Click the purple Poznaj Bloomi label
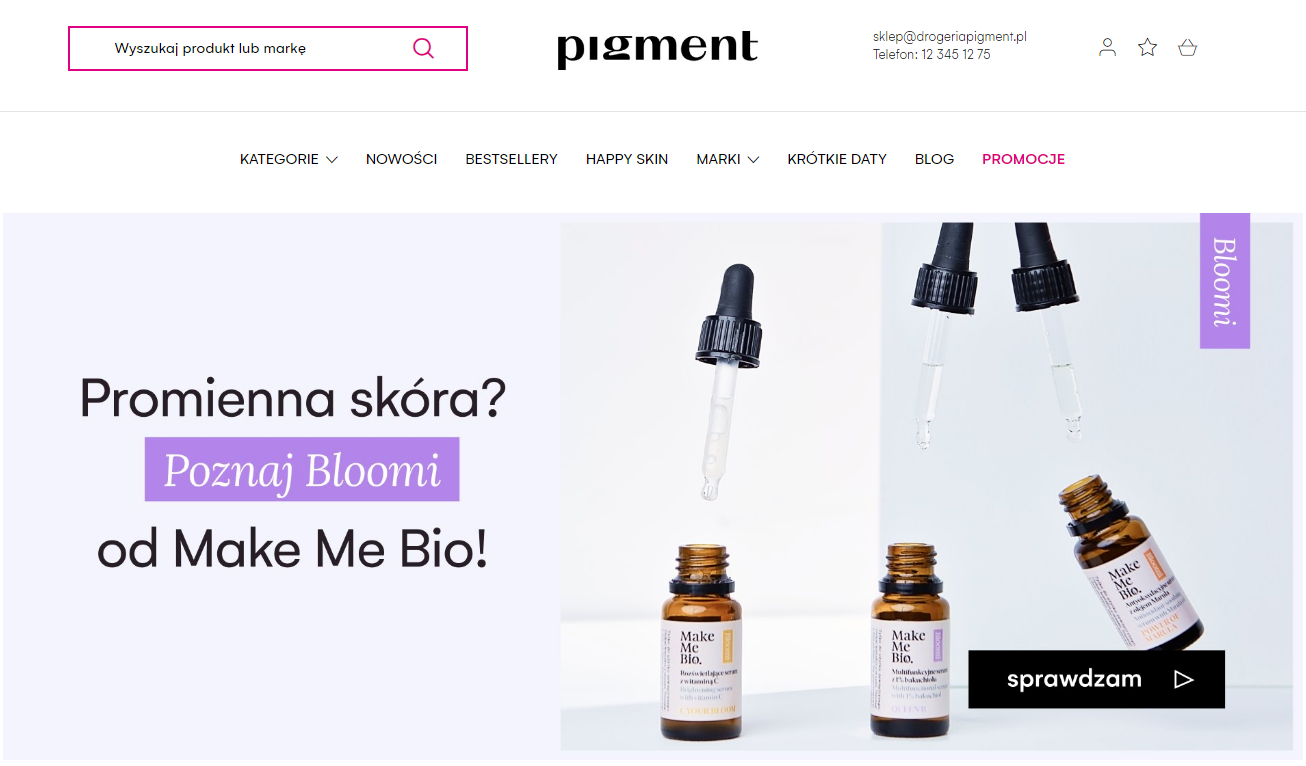1306x766 pixels. click(302, 469)
